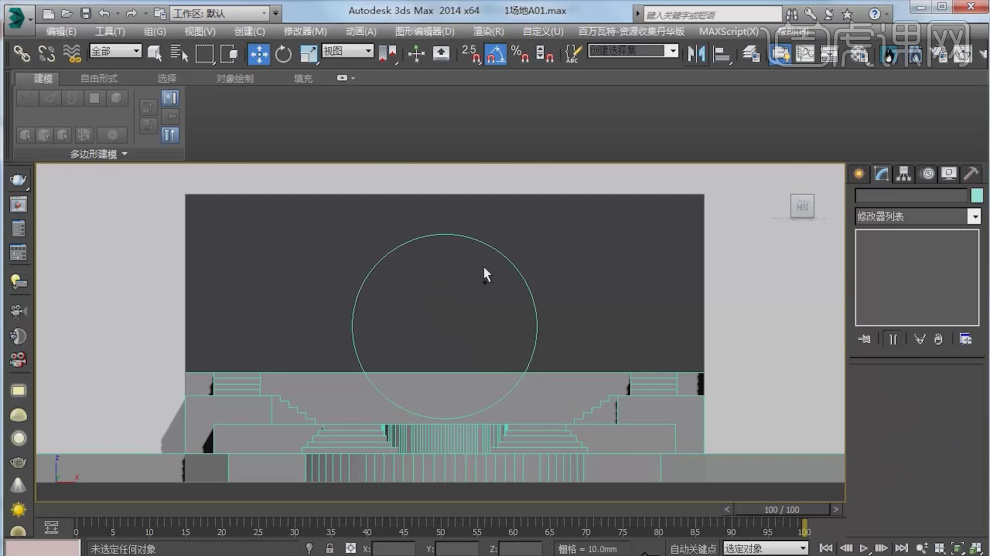Toggle the selection lock padlock icon
Viewport: 990px width, 556px height.
[329, 548]
